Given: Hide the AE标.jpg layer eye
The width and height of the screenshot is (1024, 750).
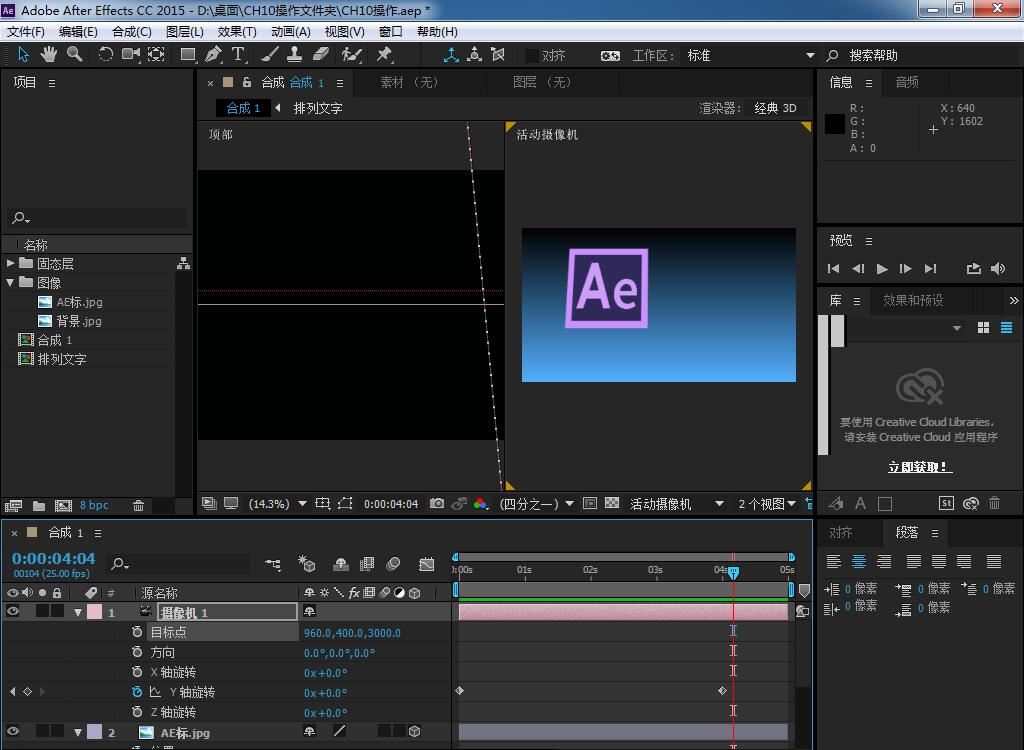Looking at the screenshot, I should (12, 732).
